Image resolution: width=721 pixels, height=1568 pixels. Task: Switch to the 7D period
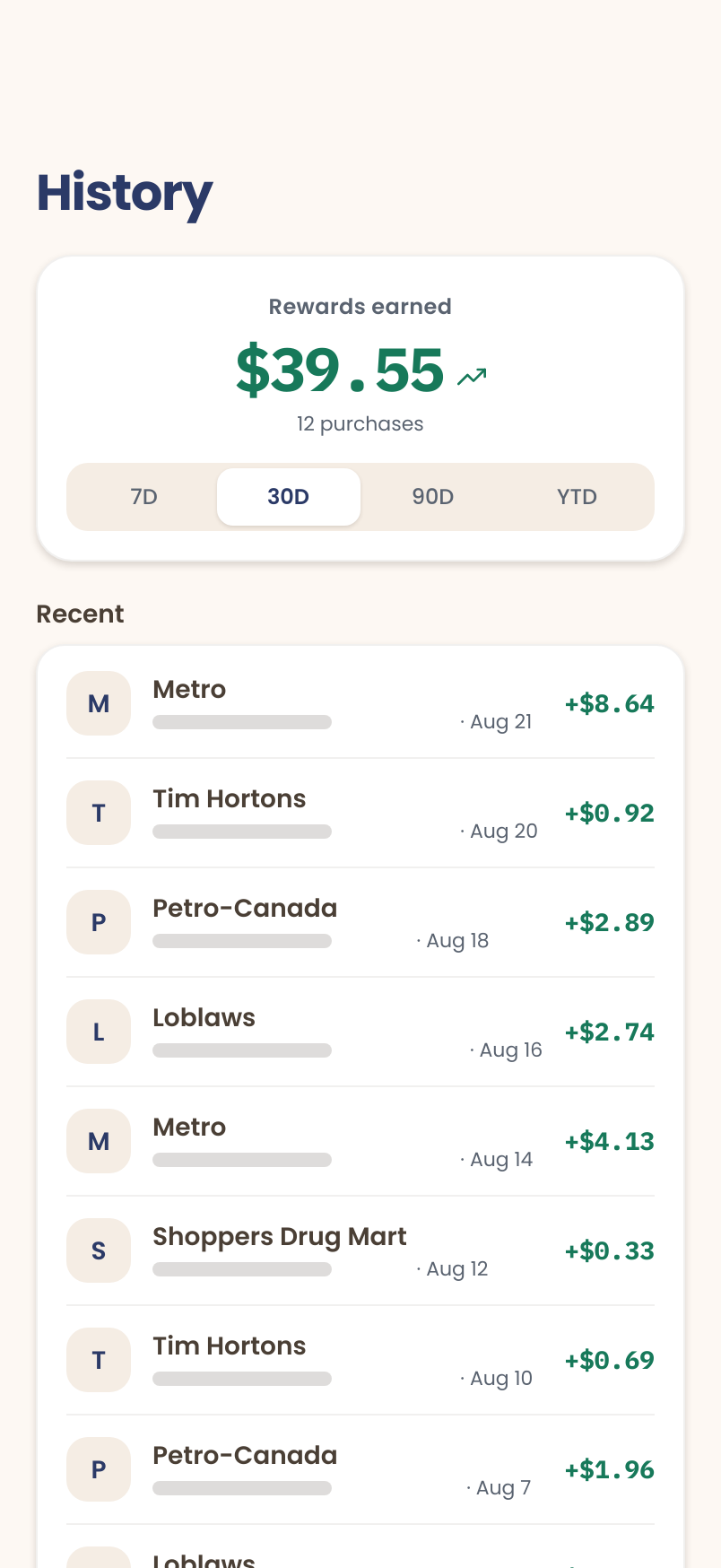tap(144, 497)
